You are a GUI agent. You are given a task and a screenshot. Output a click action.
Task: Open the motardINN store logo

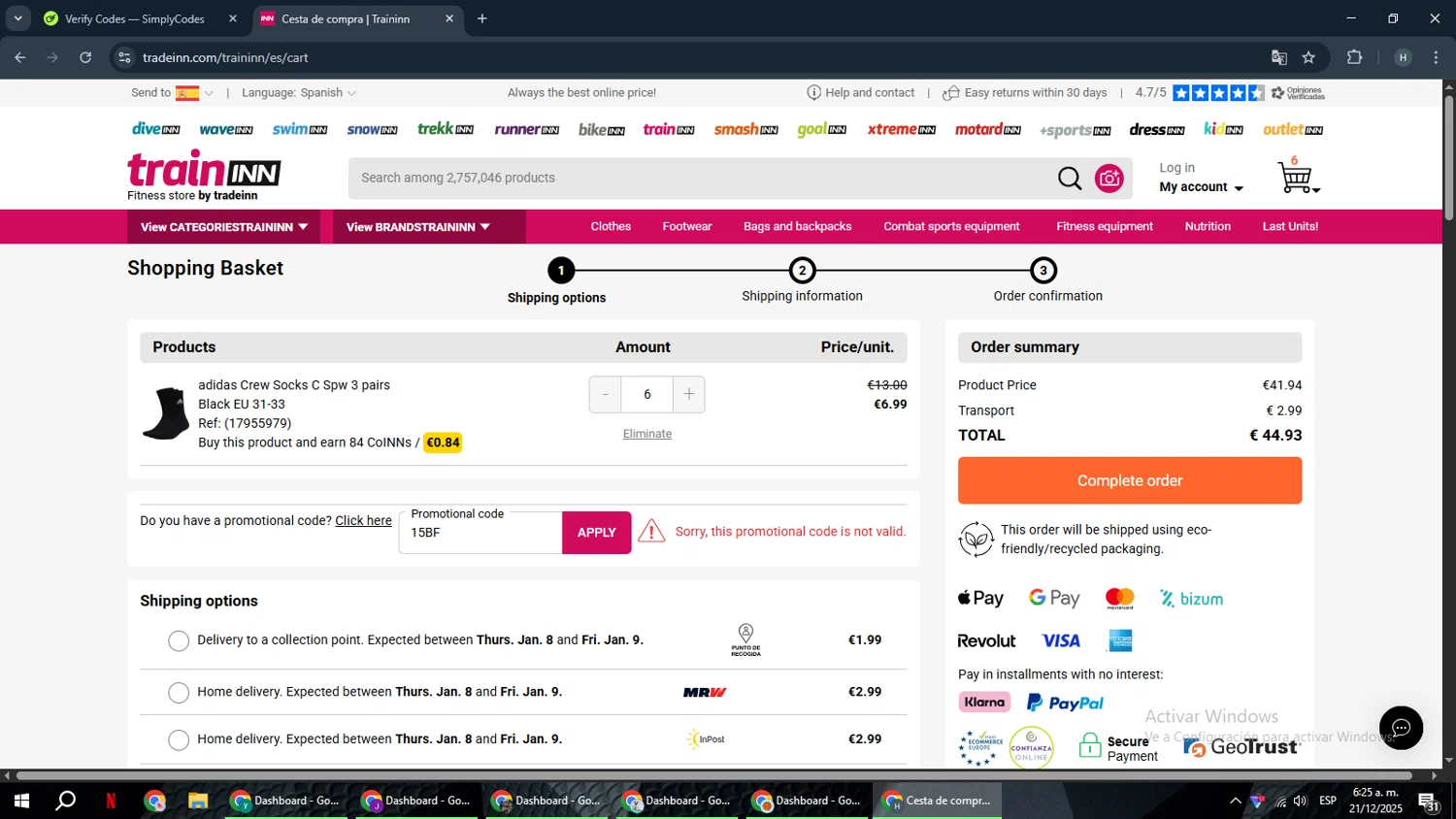point(988,129)
